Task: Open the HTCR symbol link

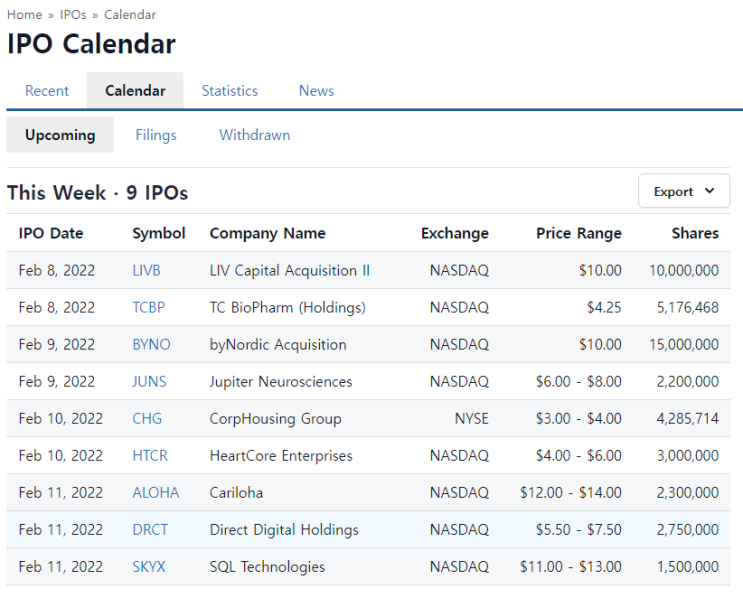Action: [150, 455]
